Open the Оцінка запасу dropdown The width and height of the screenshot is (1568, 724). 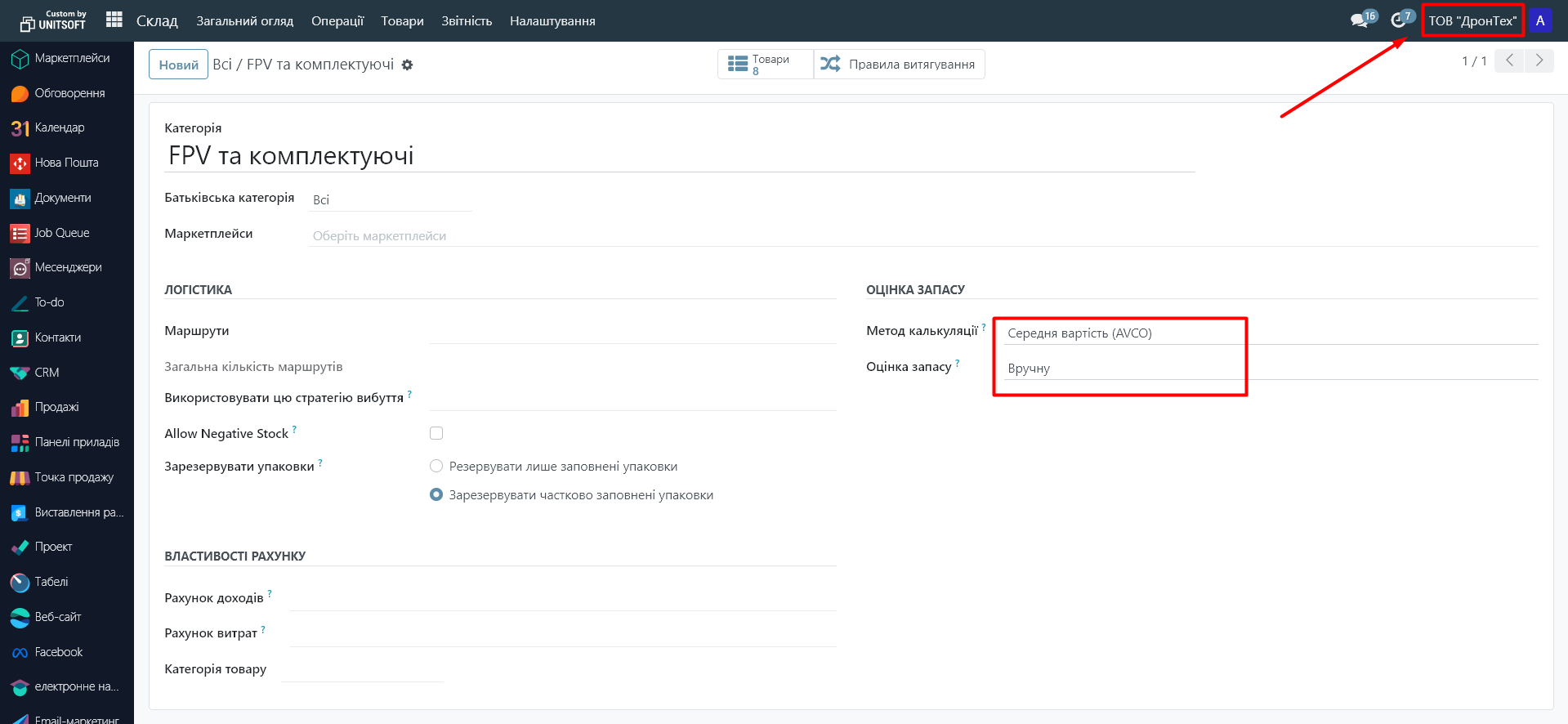[1119, 369]
